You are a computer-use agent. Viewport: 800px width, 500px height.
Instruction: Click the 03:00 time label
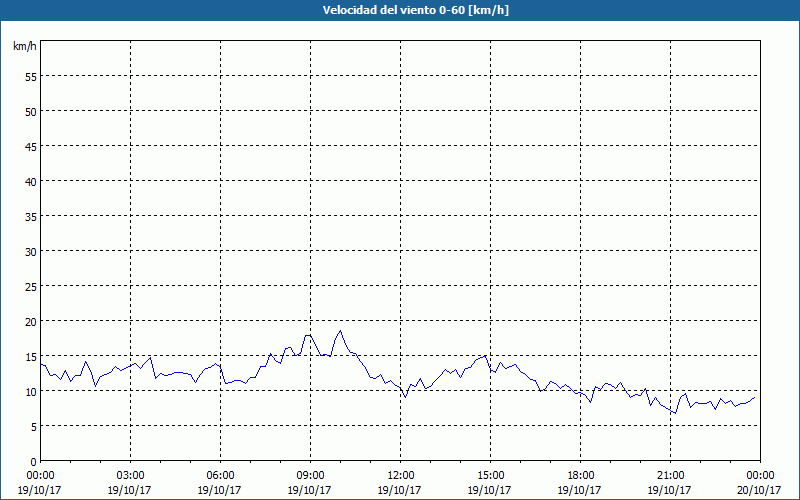coord(130,475)
